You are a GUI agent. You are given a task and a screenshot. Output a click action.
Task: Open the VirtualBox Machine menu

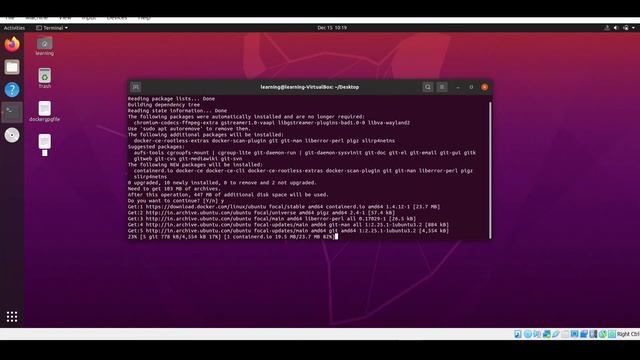[x=36, y=18]
